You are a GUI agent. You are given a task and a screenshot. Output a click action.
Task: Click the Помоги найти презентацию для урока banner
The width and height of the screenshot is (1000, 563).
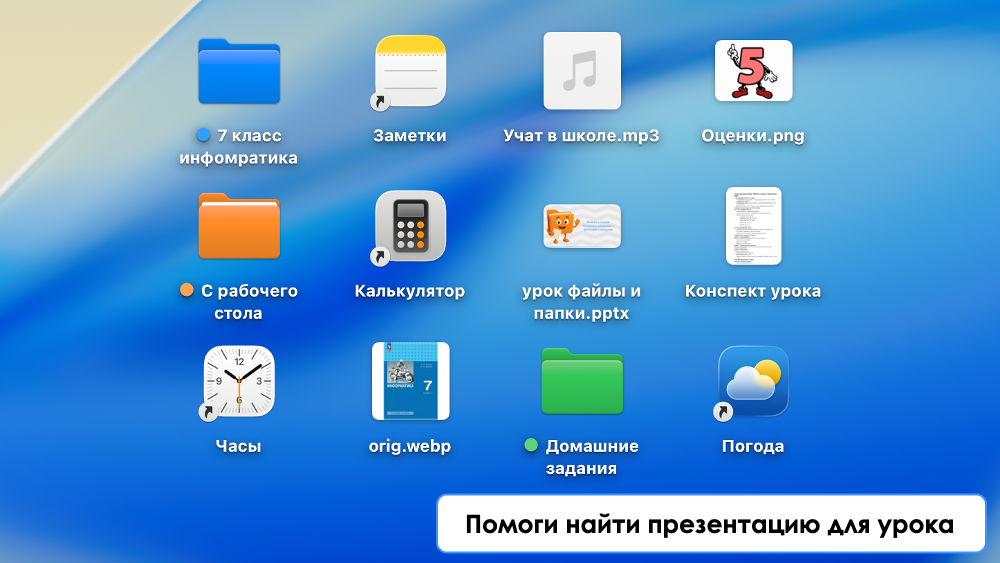[x=710, y=524]
